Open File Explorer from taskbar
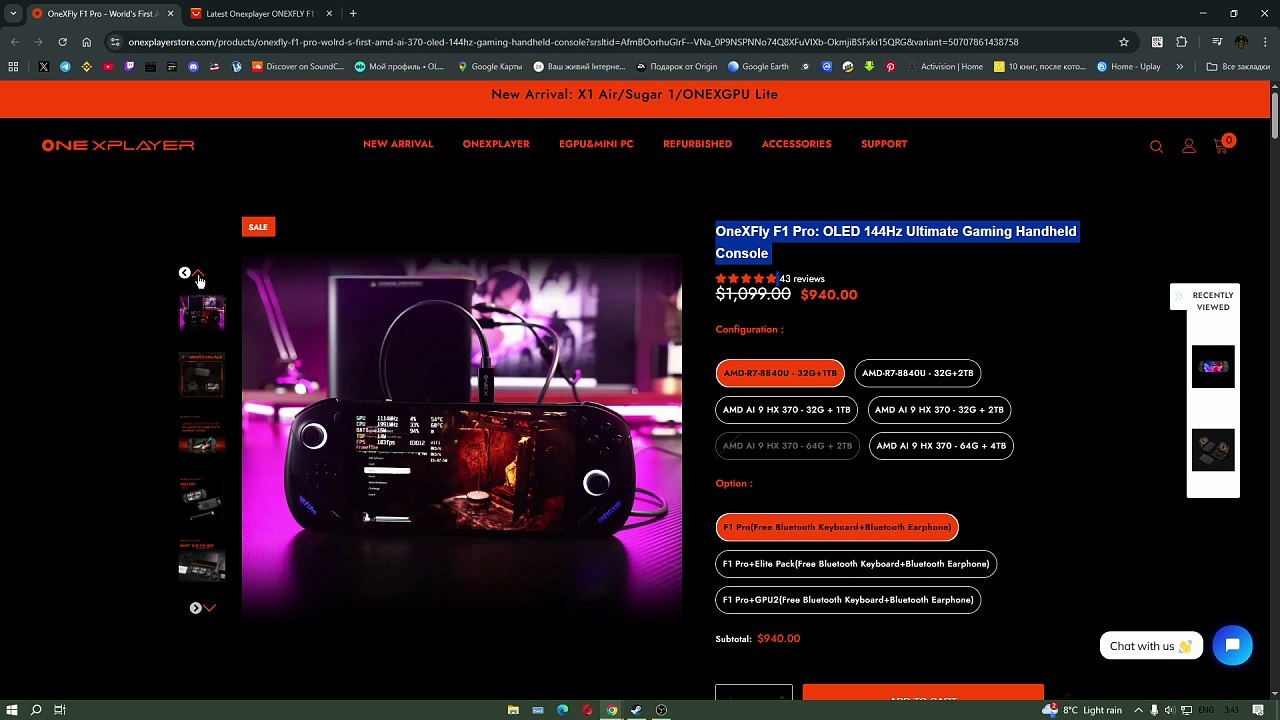This screenshot has width=1280, height=720. [513, 710]
